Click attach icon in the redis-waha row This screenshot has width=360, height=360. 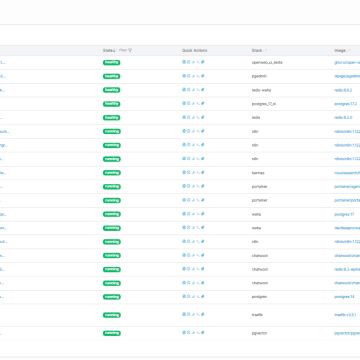pyautogui.click(x=202, y=90)
